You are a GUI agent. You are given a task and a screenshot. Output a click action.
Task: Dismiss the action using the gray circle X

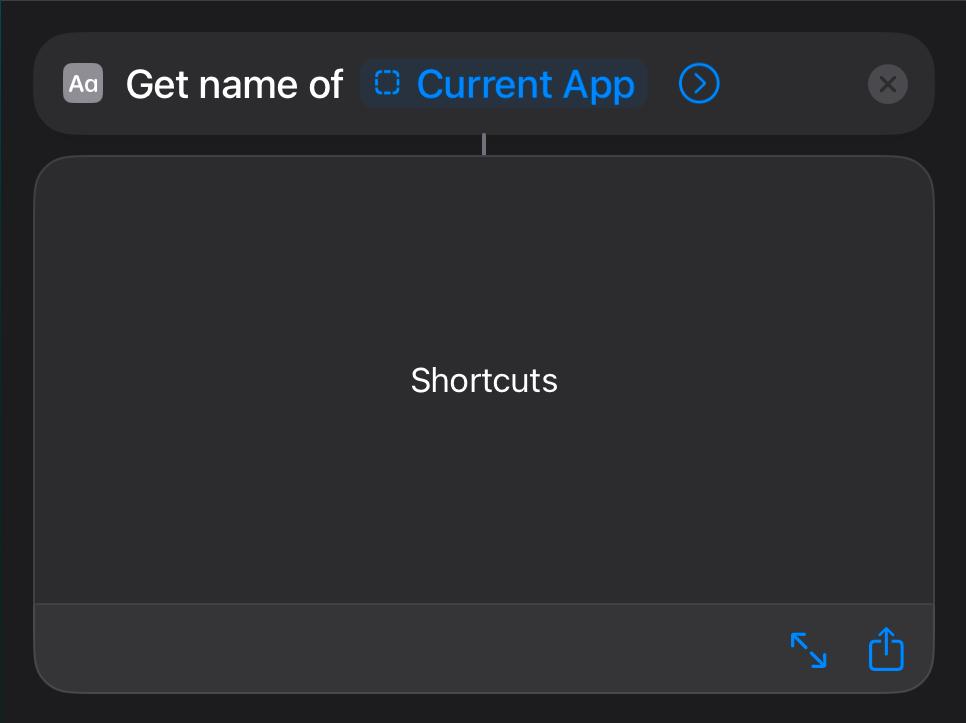(x=887, y=84)
